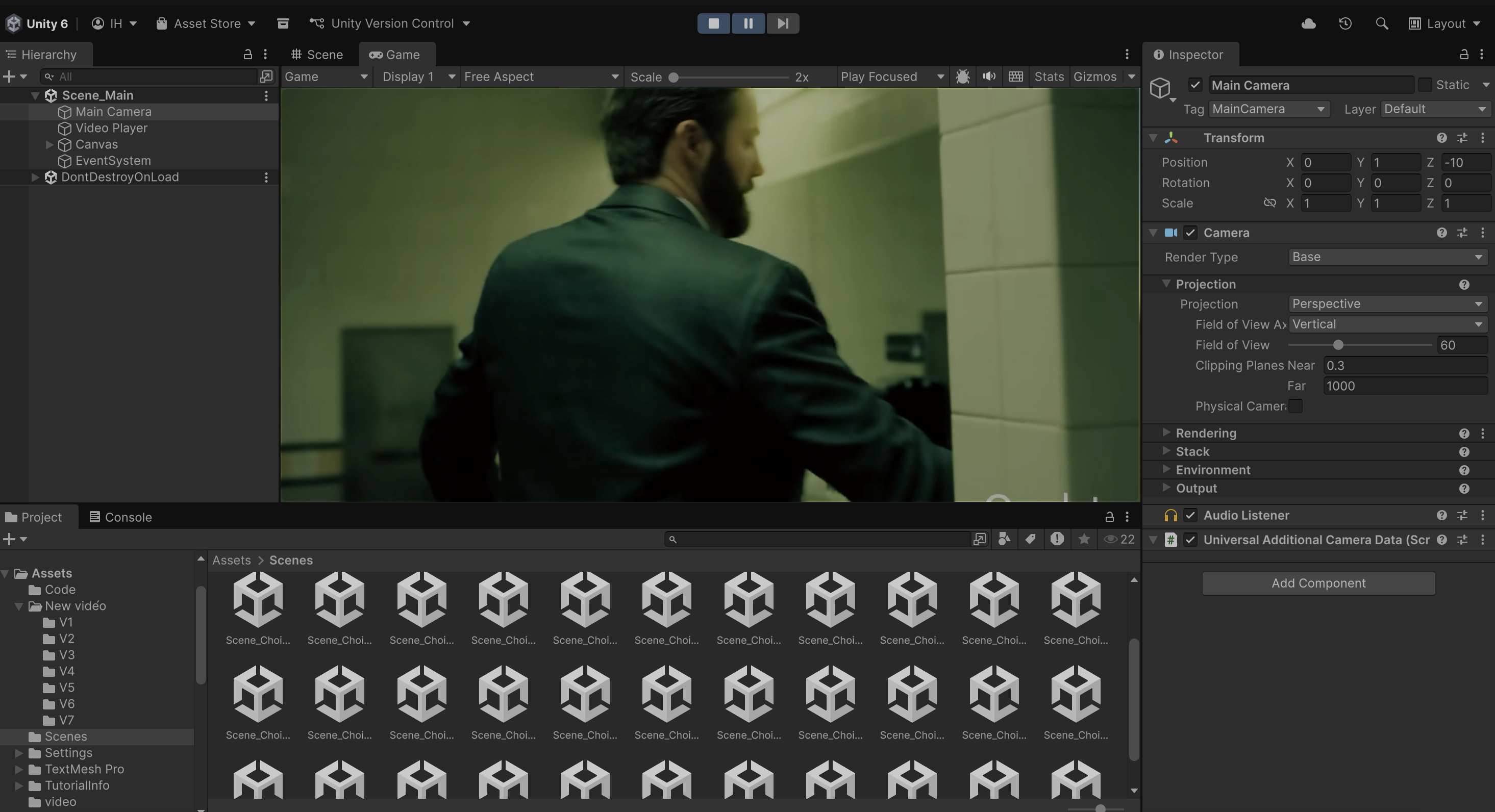Disable the Camera component checkbox
This screenshot has height=812, width=1495.
coord(1190,233)
